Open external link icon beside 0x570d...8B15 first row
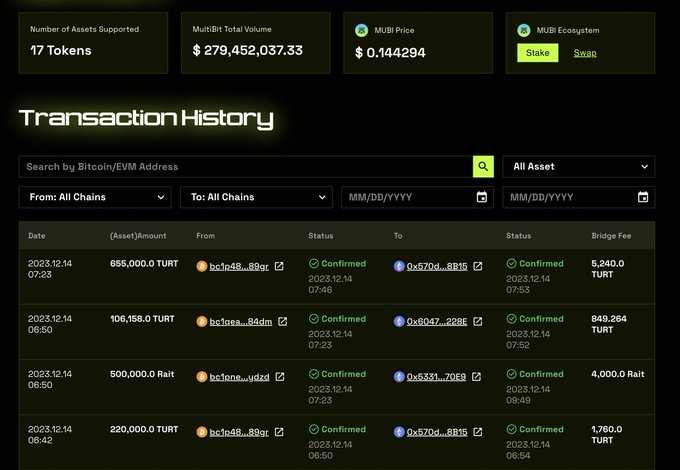Viewport: 680px width, 470px height. click(477, 266)
